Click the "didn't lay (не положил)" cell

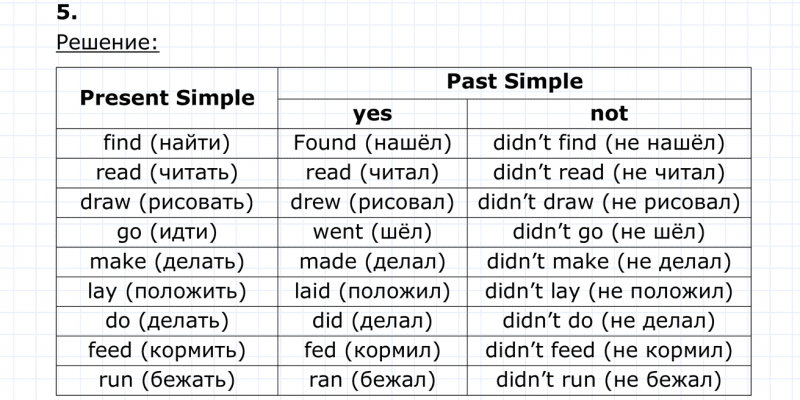(608, 292)
